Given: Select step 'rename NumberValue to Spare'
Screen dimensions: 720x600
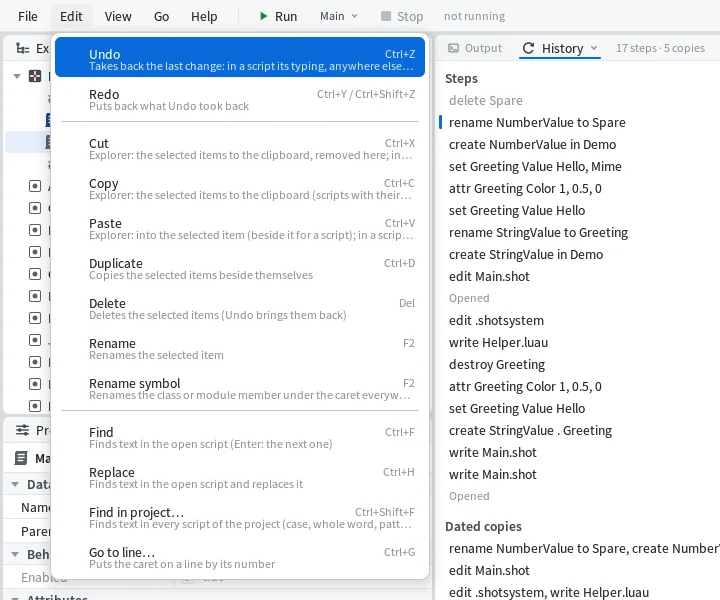Looking at the screenshot, I should click(537, 123).
